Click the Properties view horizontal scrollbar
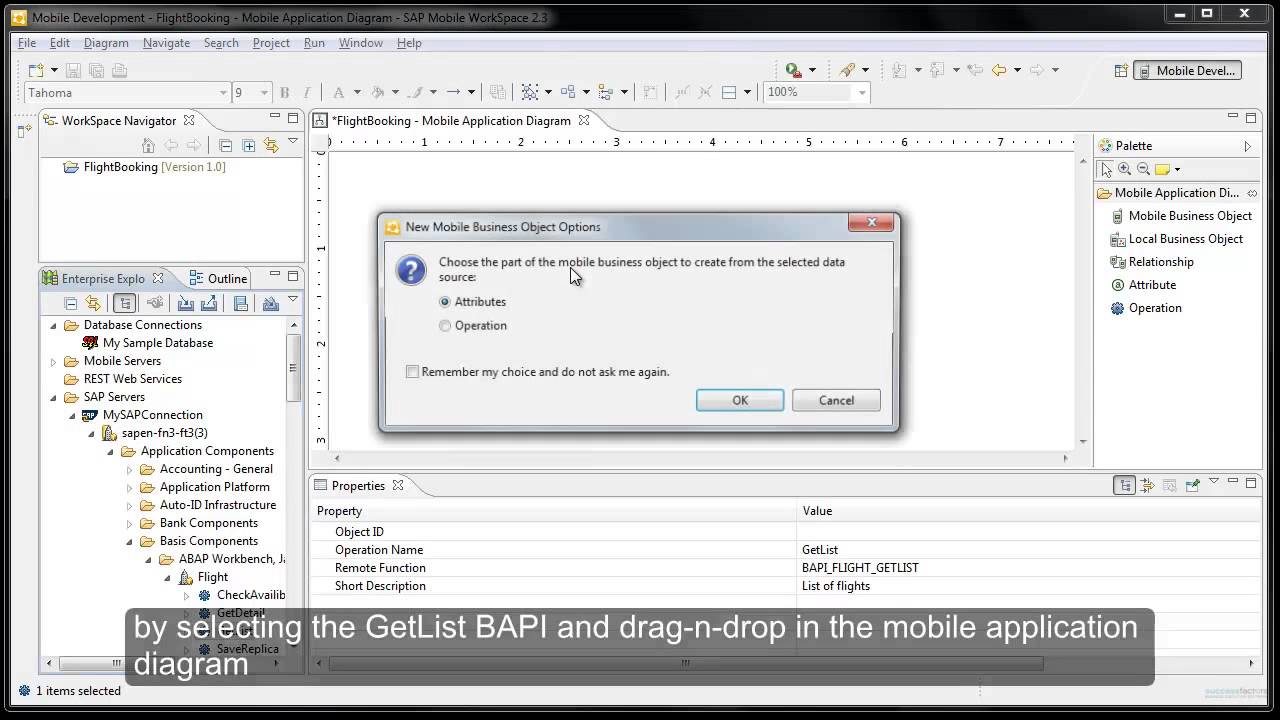The width and height of the screenshot is (1280, 720). point(686,663)
